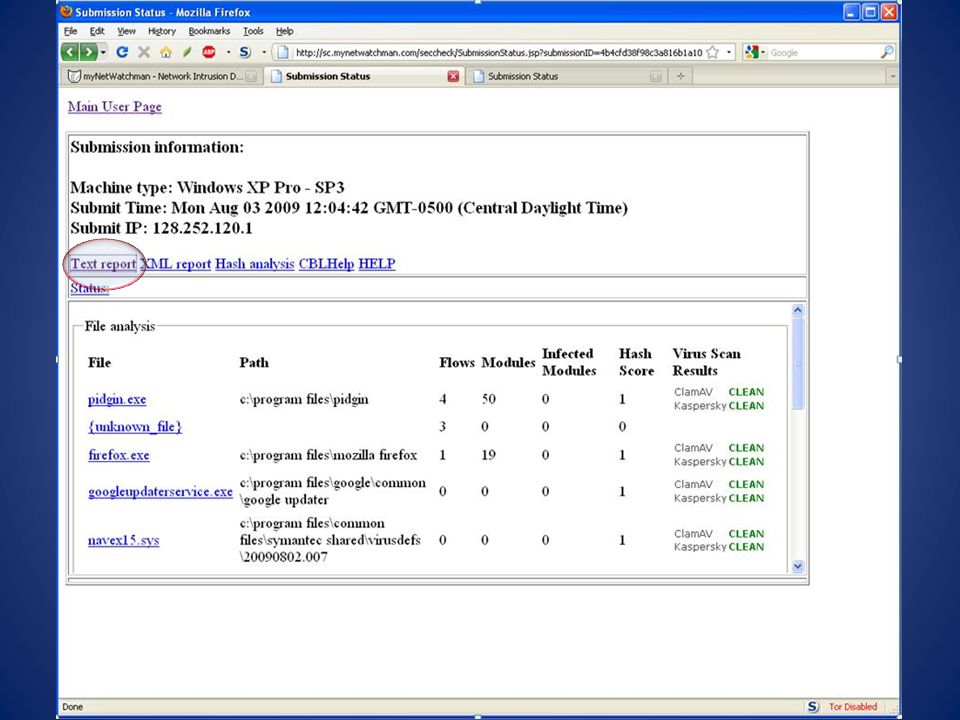Click the Firefox logo in title bar
The image size is (960, 720).
coord(66,12)
